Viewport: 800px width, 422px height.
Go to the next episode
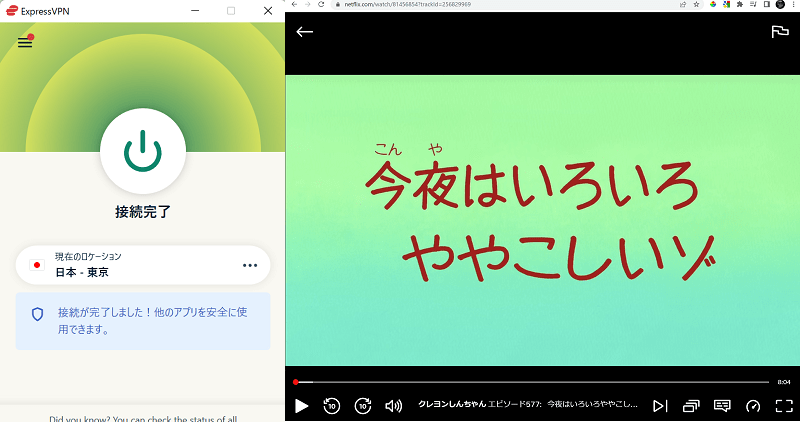(x=660, y=406)
